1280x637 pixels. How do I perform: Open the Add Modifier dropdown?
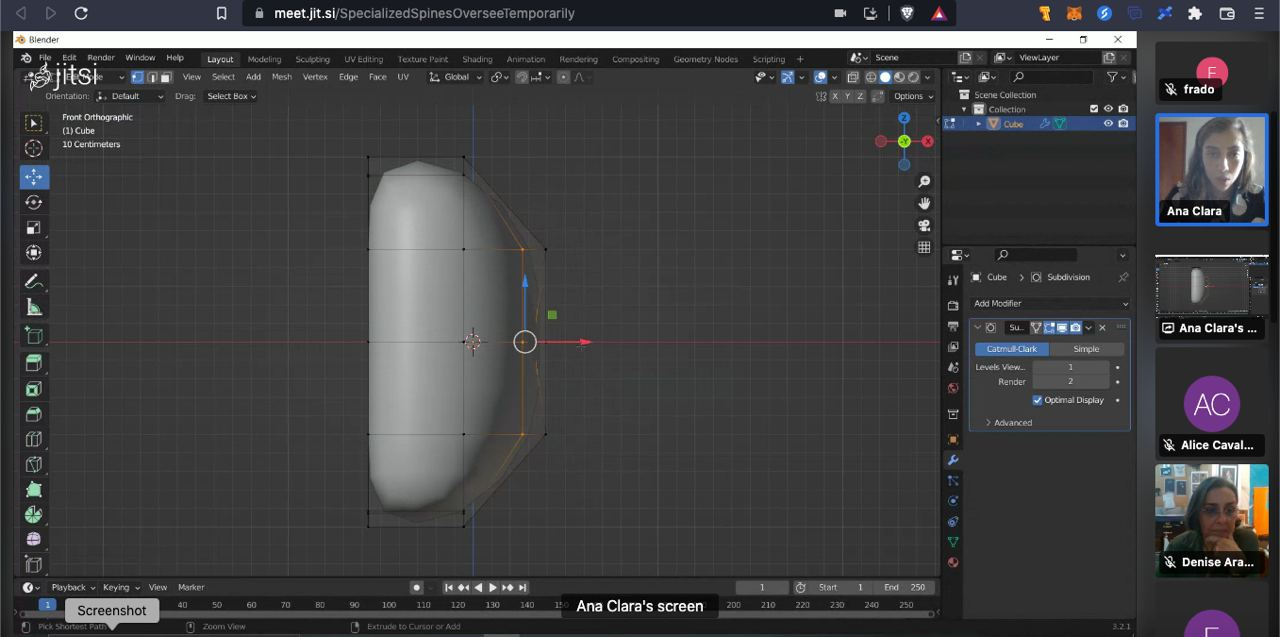pos(1050,303)
